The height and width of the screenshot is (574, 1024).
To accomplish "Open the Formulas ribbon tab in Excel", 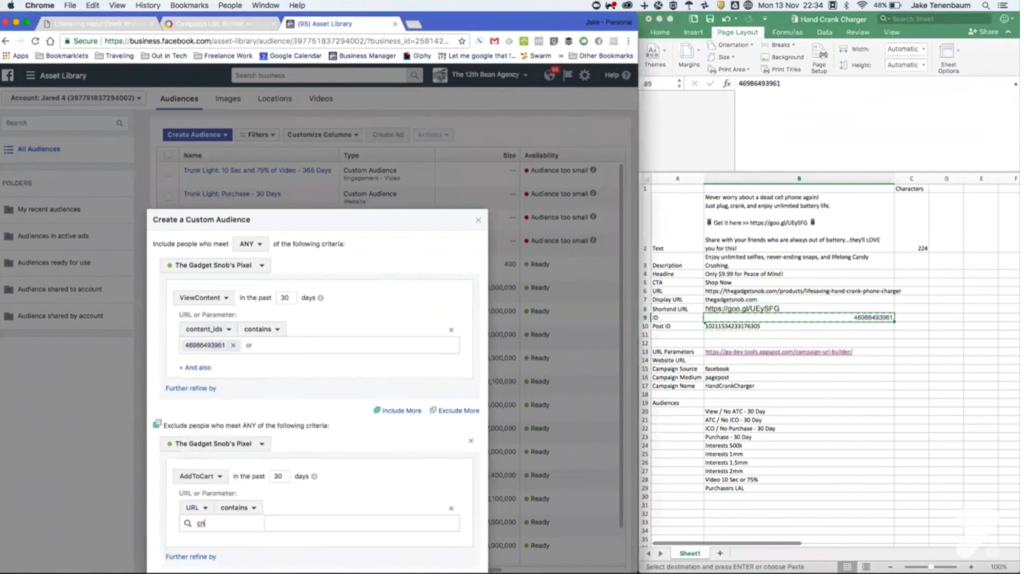I will pyautogui.click(x=787, y=32).
